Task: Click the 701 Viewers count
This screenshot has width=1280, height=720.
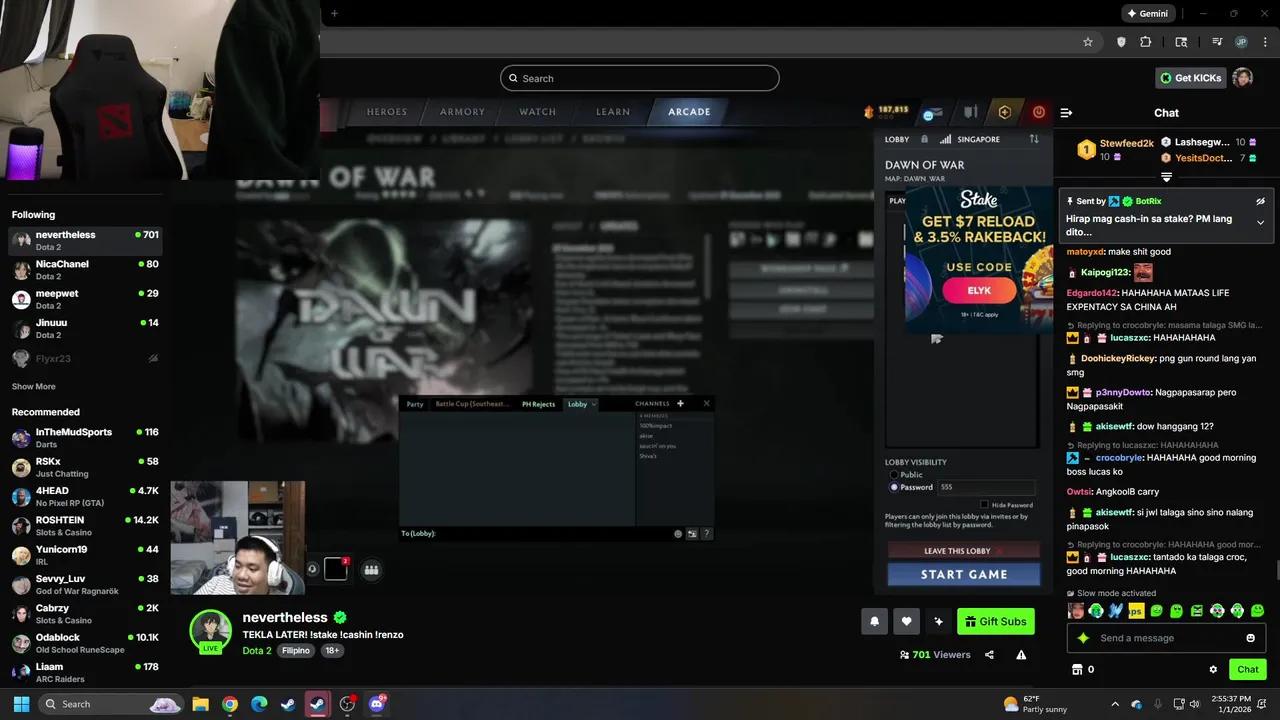Action: point(935,655)
